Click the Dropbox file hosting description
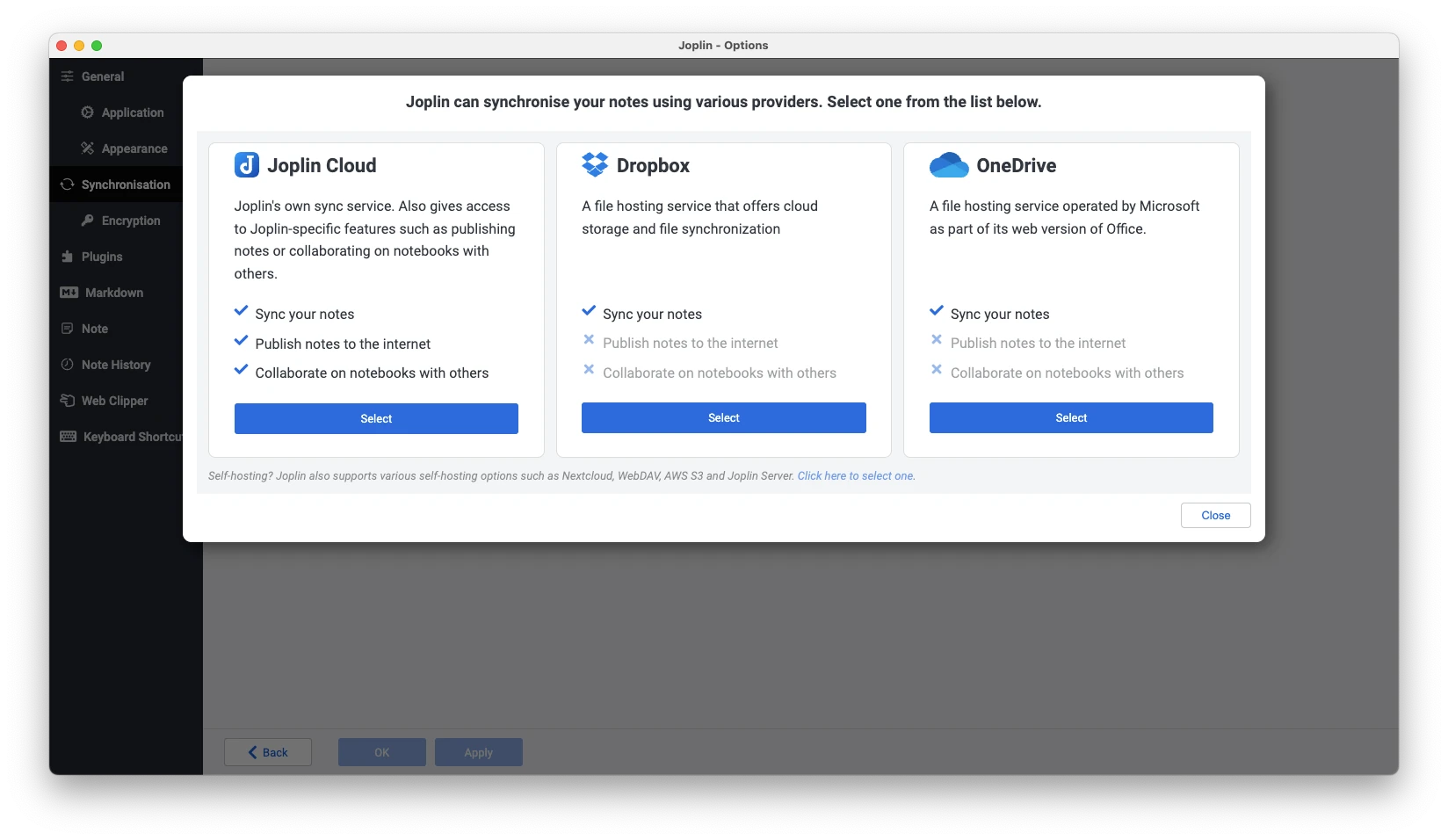1448x840 pixels. tap(699, 217)
